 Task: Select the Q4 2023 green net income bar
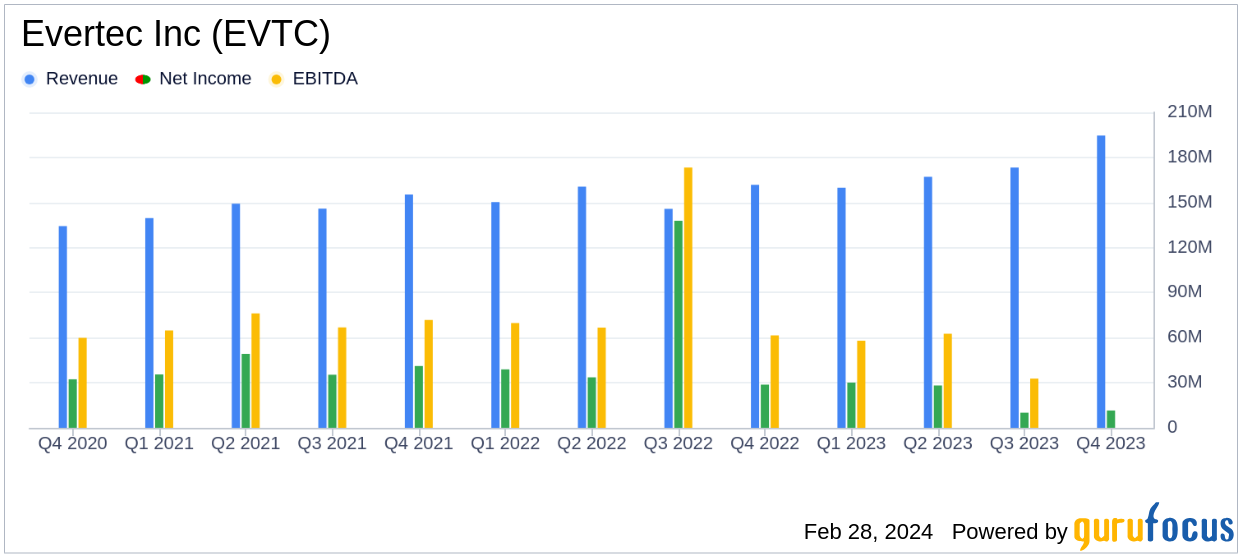1111,420
